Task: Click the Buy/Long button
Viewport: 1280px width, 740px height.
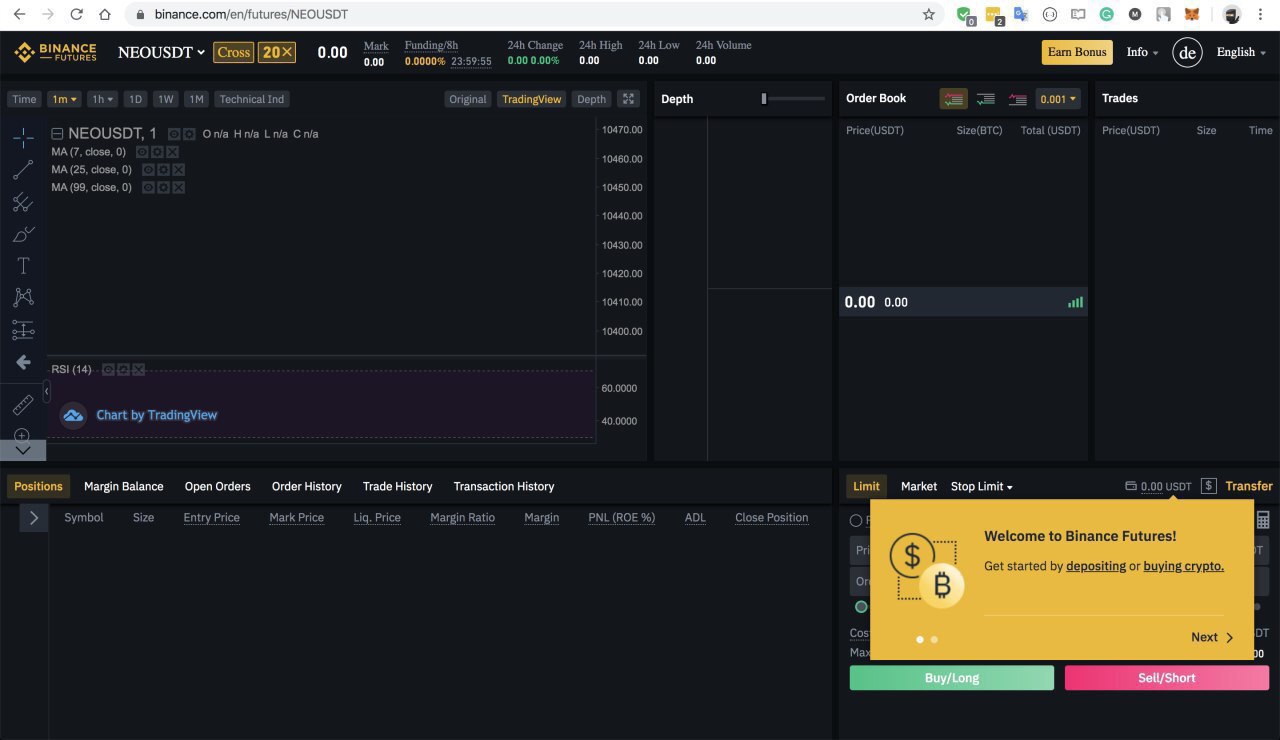Action: coord(952,678)
